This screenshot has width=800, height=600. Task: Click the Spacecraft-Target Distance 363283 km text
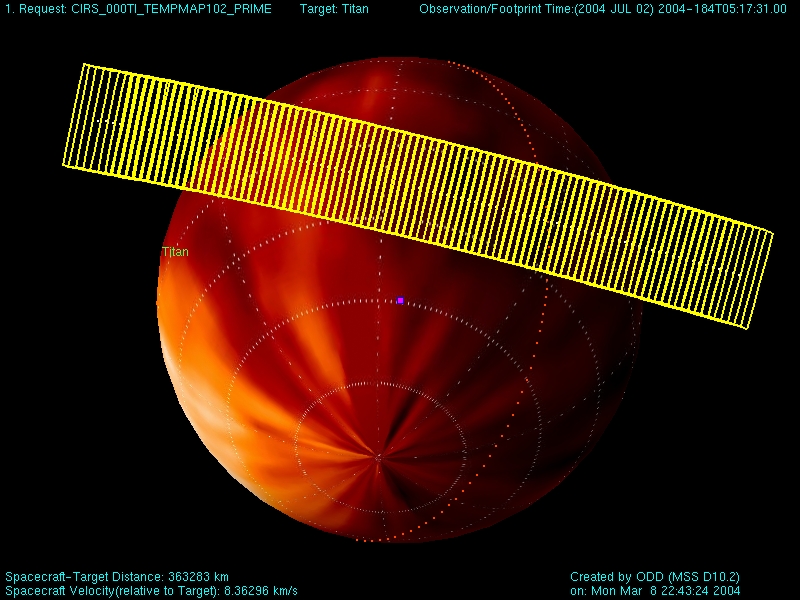click(117, 577)
